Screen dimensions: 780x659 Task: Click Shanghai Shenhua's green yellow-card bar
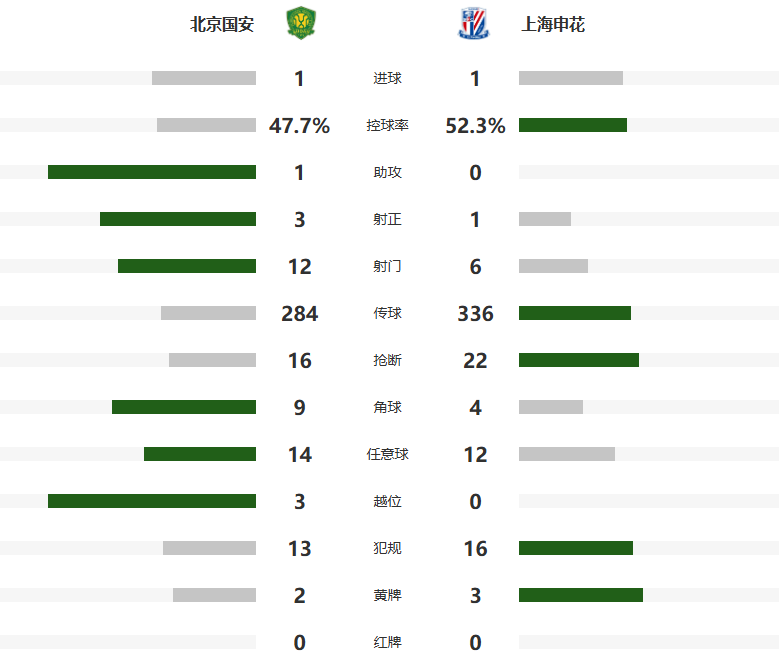point(581,595)
